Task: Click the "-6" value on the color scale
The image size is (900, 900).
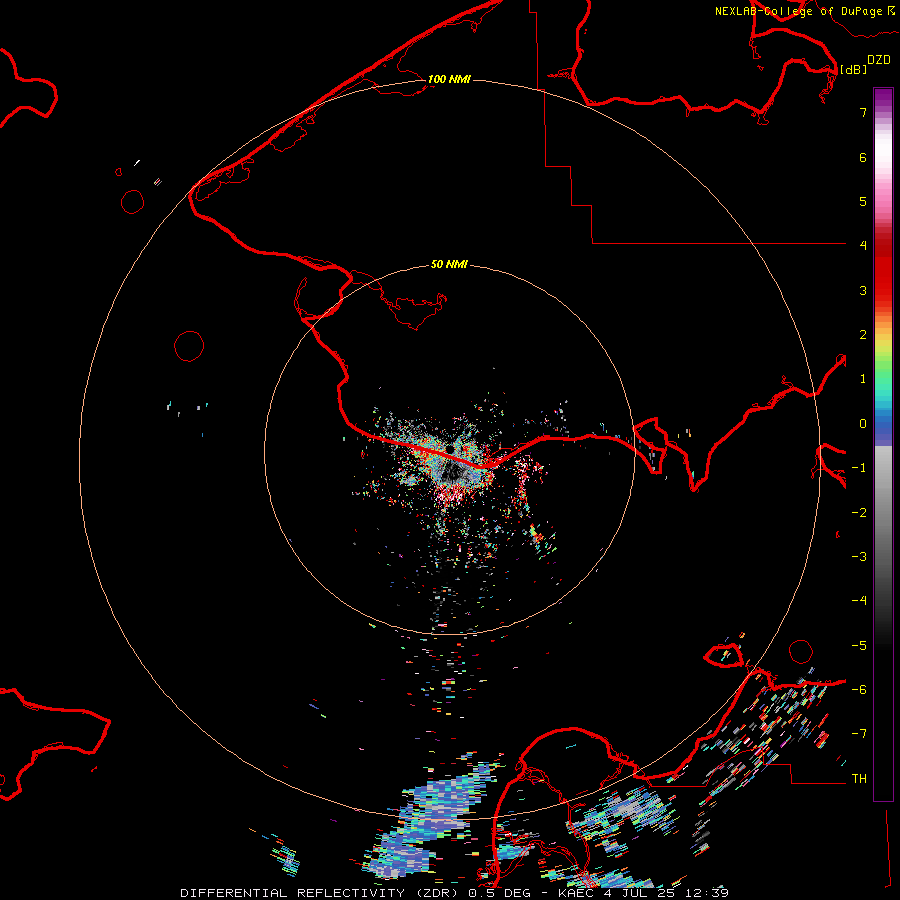Action: point(859,690)
